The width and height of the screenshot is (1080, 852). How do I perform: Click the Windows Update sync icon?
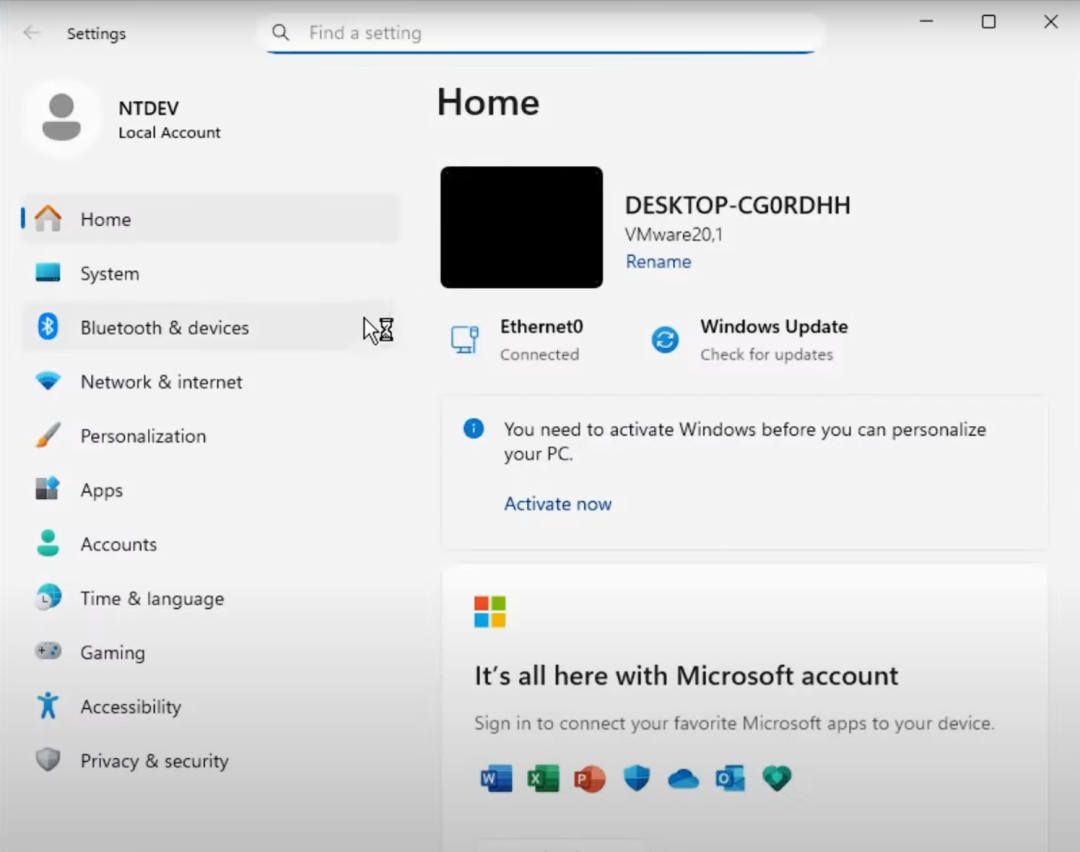point(665,340)
